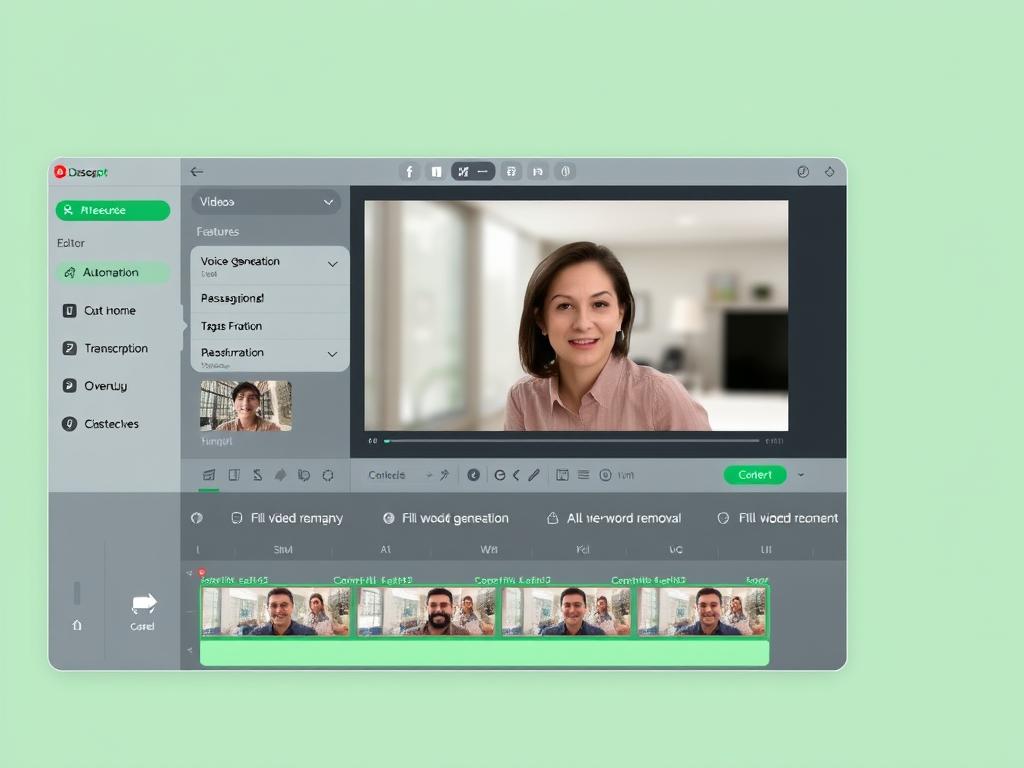Open the Videos dropdown
Image resolution: width=1024 pixels, height=768 pixels.
coord(266,202)
